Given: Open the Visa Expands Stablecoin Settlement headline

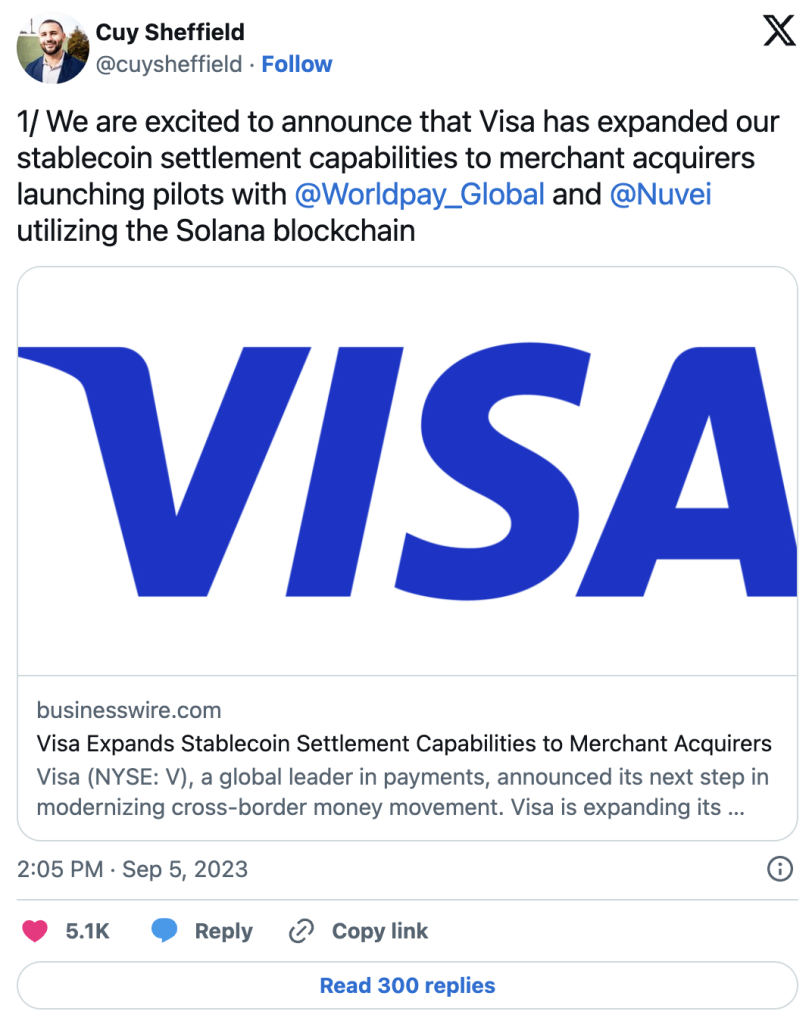Looking at the screenshot, I should point(404,744).
